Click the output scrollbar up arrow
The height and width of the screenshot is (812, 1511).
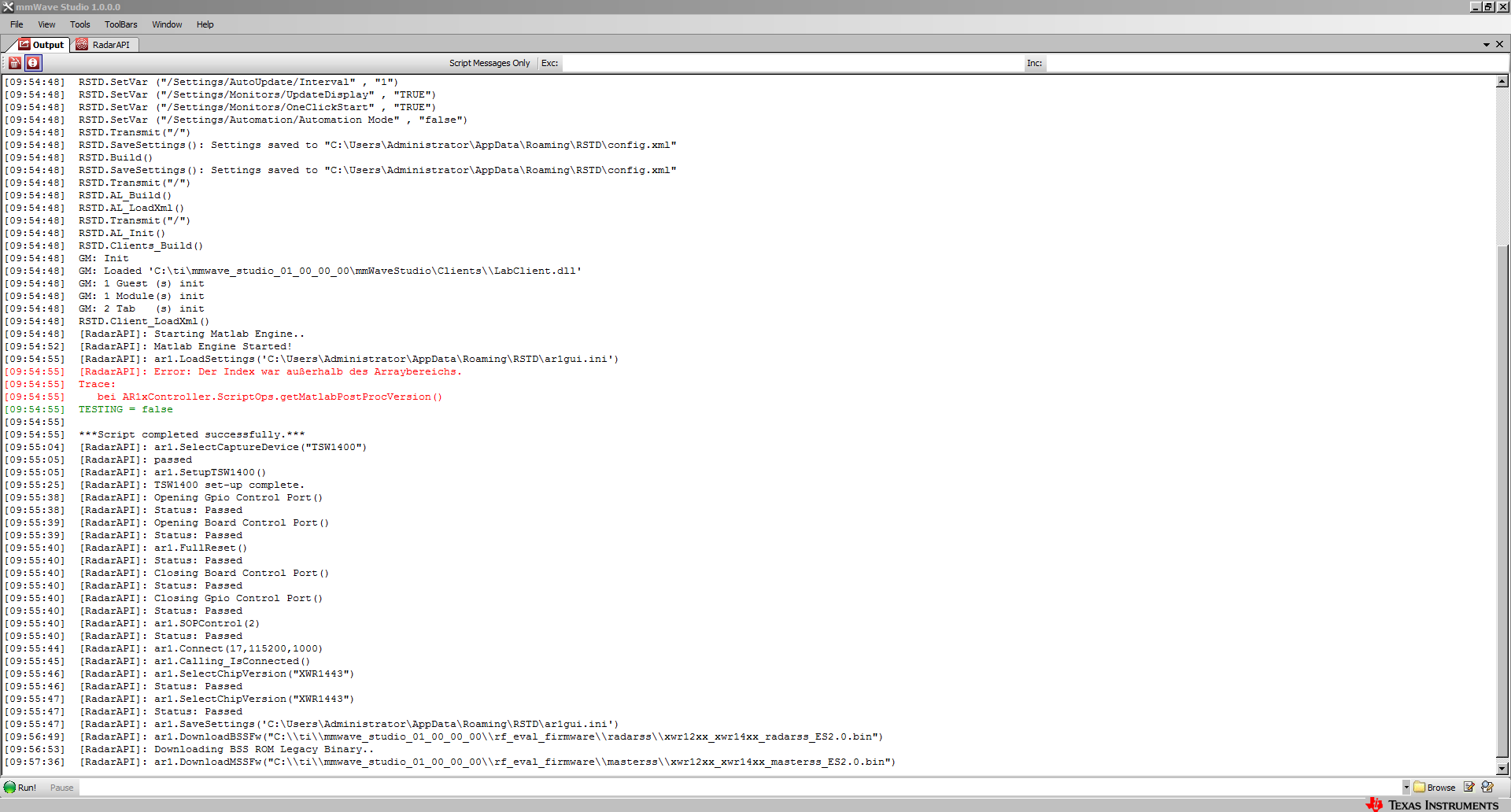click(x=1502, y=81)
